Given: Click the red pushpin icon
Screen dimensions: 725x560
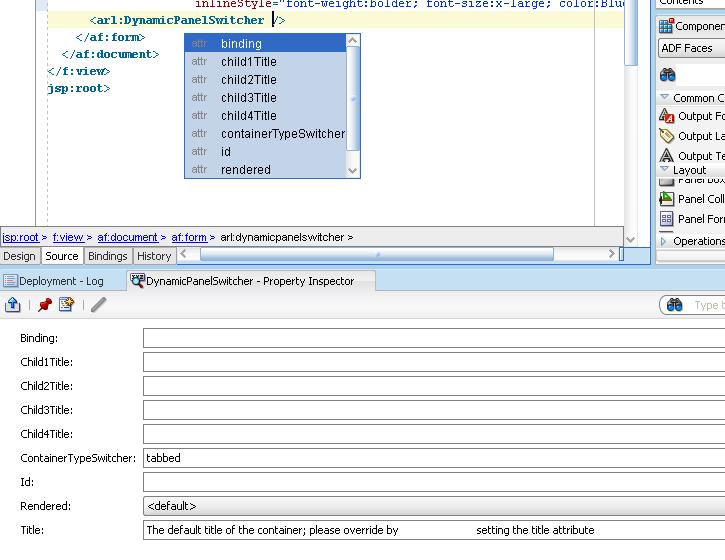Looking at the screenshot, I should 45,305.
